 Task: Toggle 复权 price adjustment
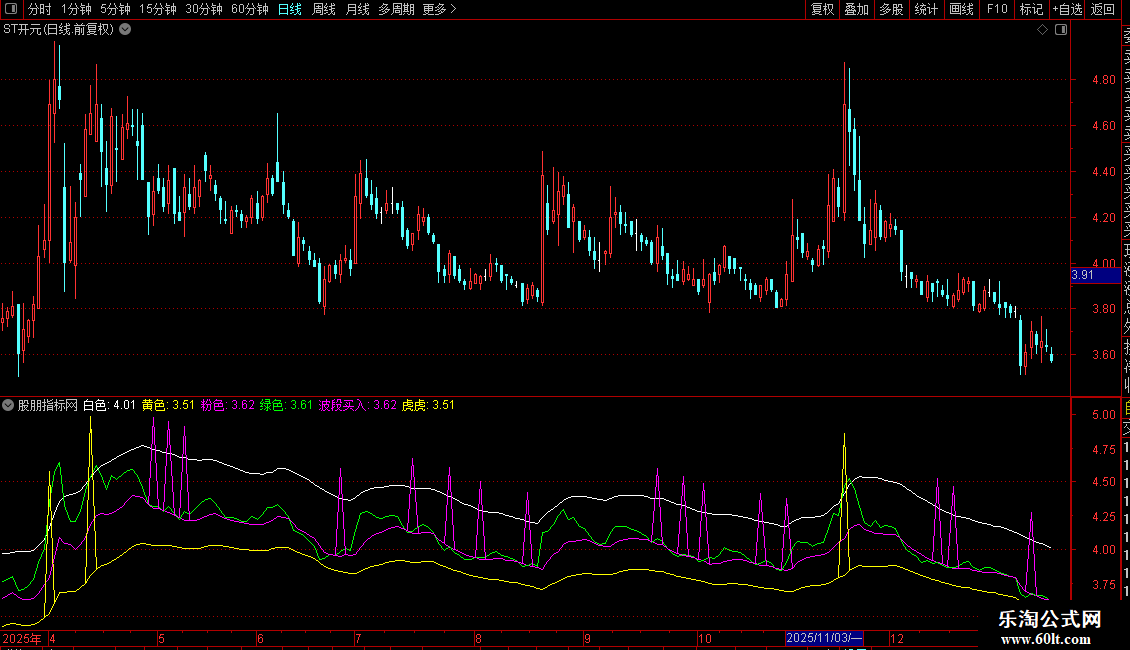[822, 9]
